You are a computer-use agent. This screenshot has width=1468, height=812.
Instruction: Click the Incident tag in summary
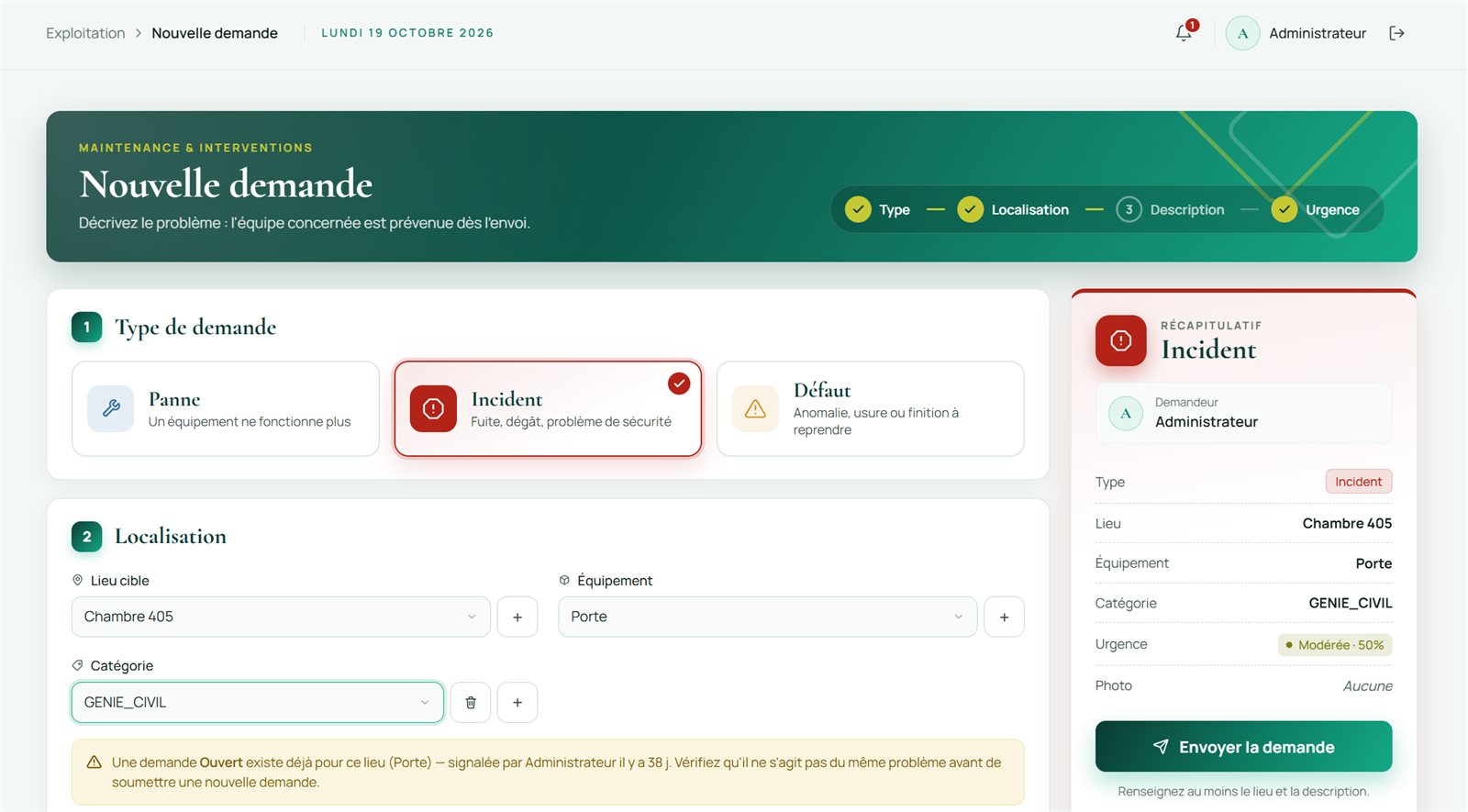1358,482
